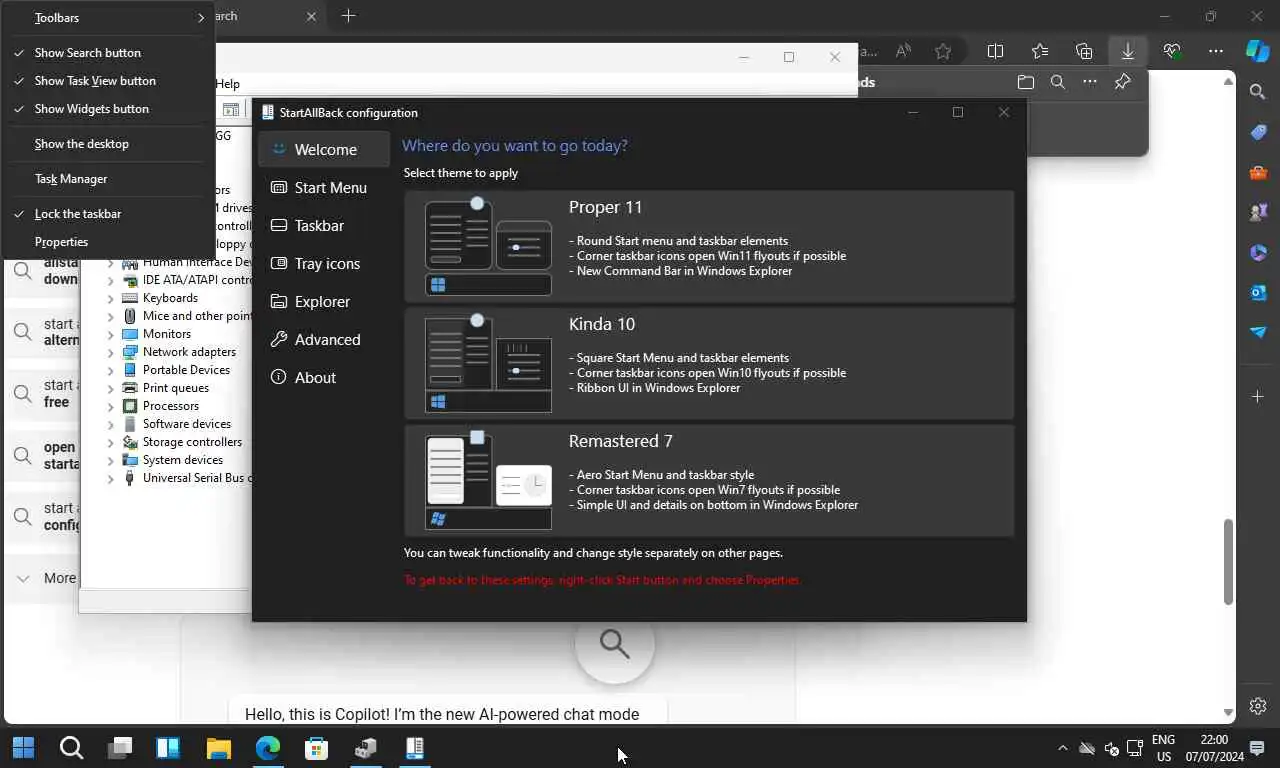Open Tools briefcase in Edge sidebar
Screen dimensions: 1280x768
point(1258,172)
